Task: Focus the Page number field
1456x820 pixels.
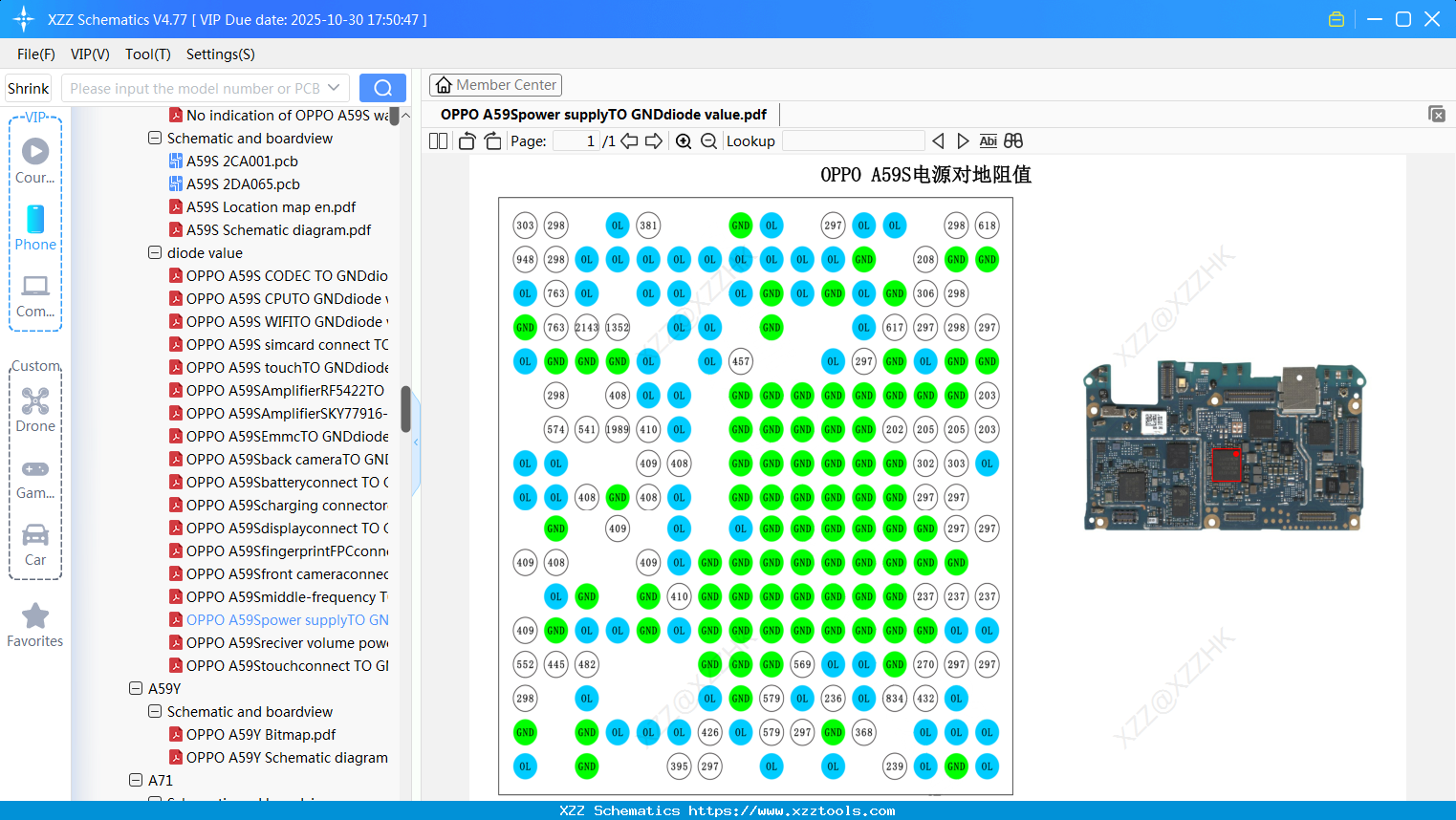Action: (576, 141)
